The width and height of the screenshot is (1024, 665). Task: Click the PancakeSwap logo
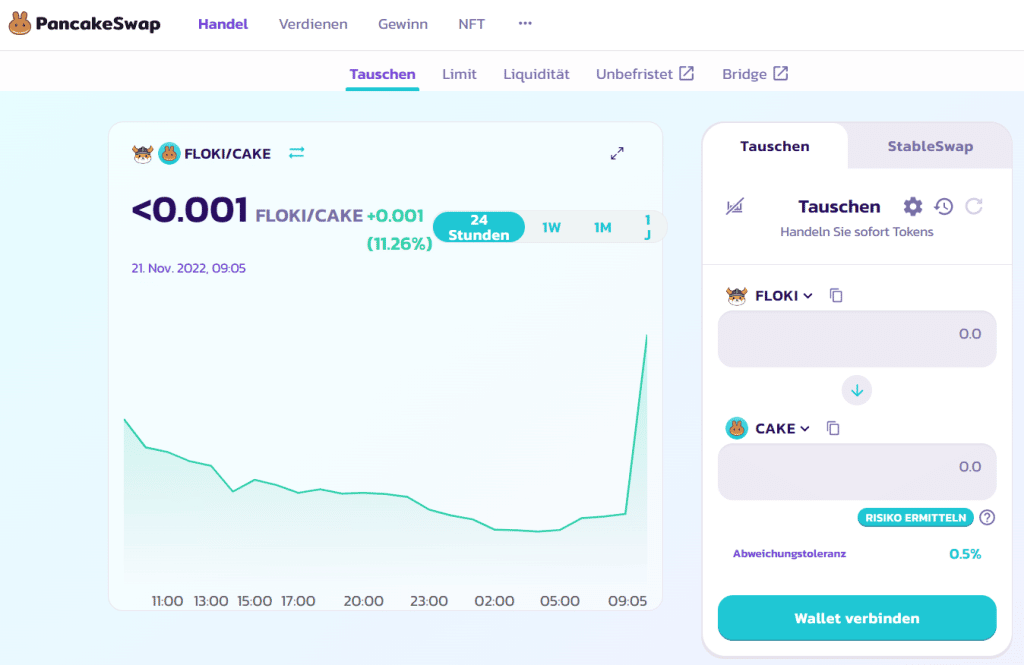[x=84, y=24]
